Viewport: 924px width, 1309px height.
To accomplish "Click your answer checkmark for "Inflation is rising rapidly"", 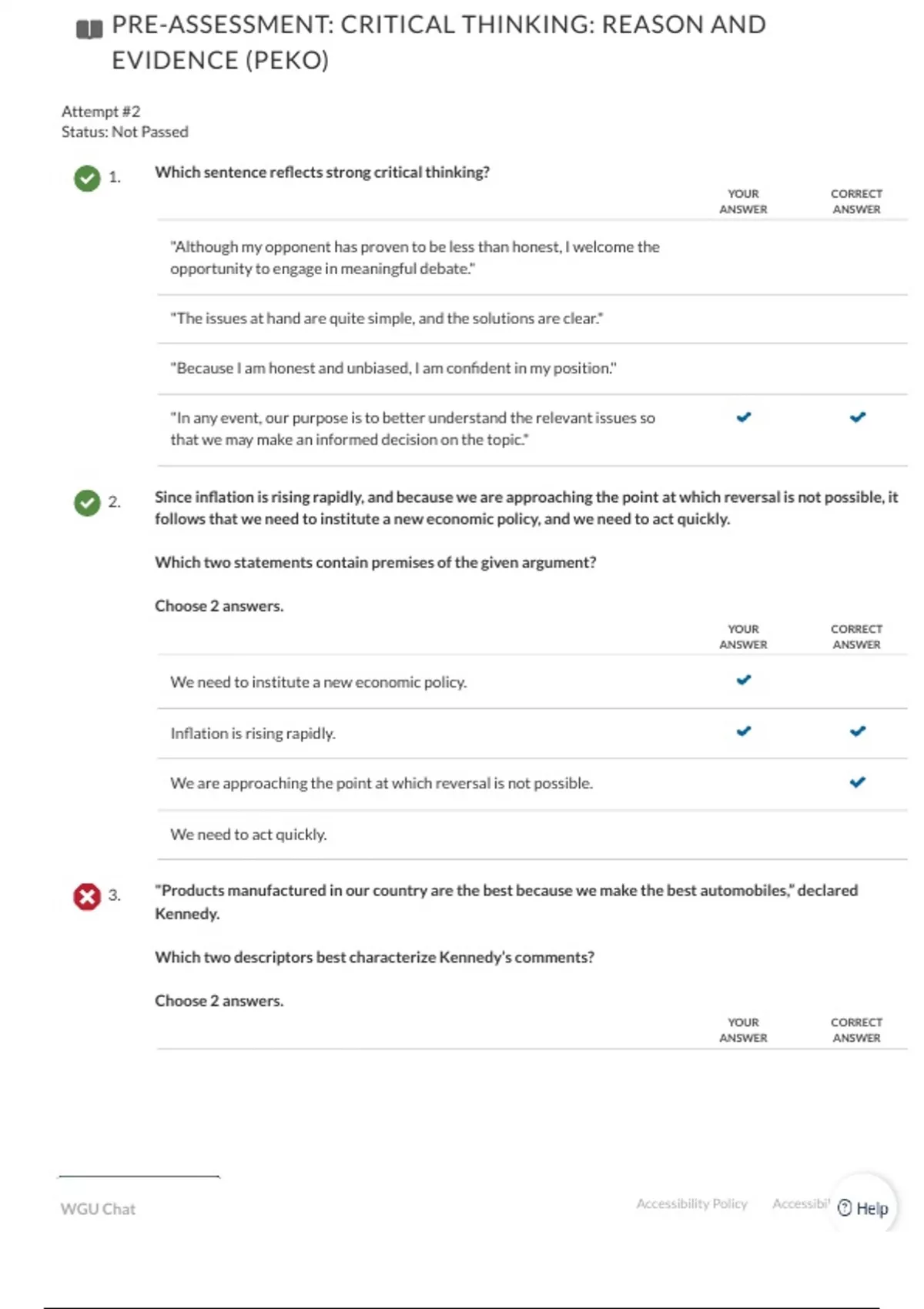I will click(x=743, y=731).
